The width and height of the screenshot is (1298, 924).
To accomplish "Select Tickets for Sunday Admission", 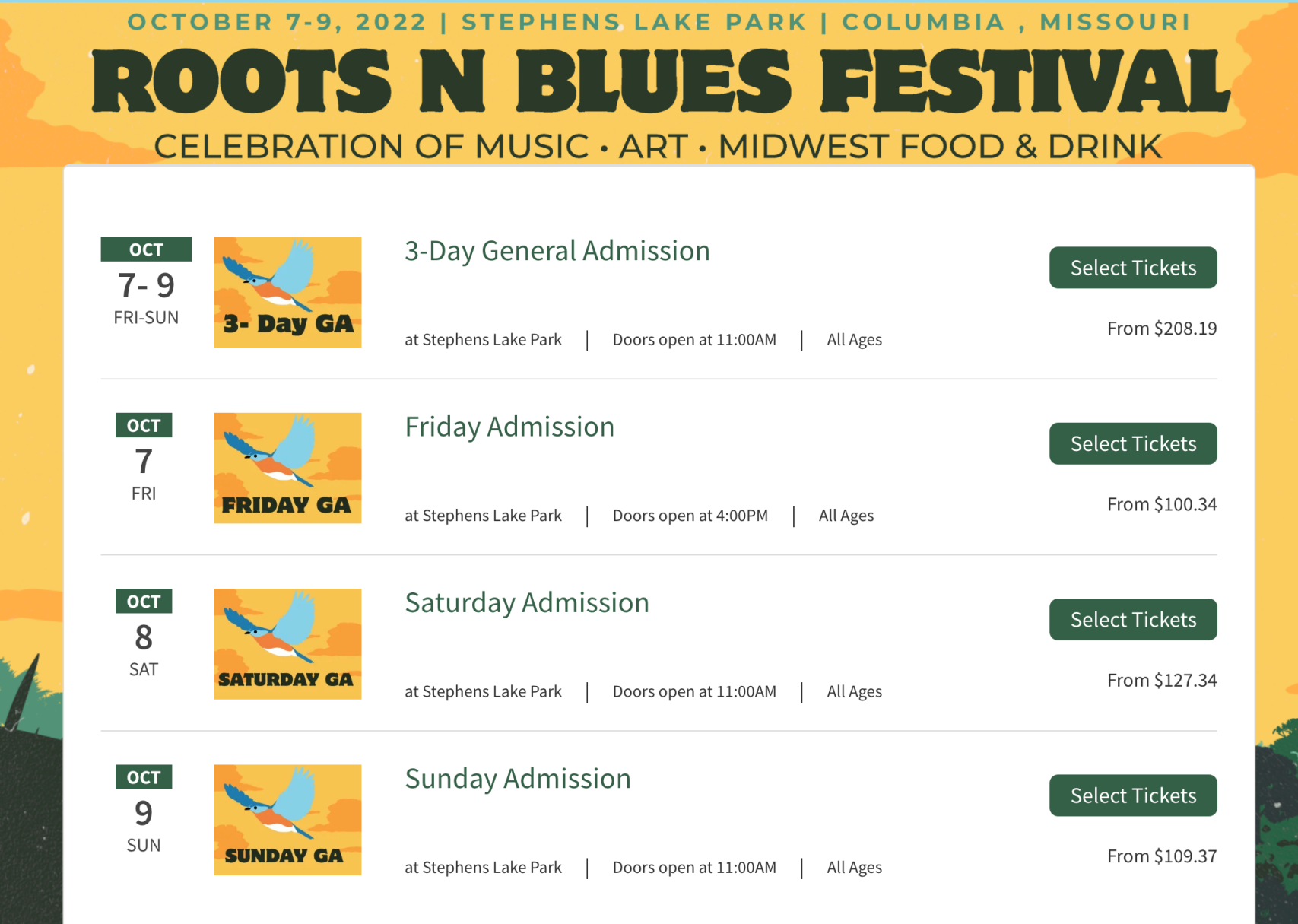I will [1132, 795].
